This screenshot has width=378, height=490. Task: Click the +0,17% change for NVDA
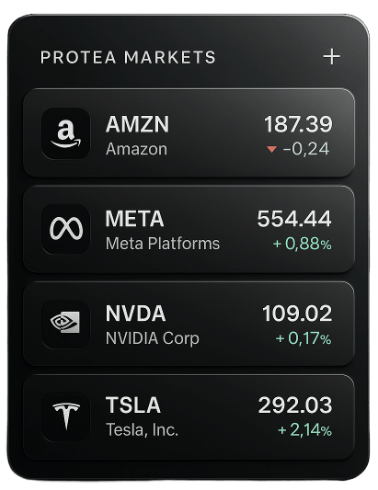pos(303,338)
